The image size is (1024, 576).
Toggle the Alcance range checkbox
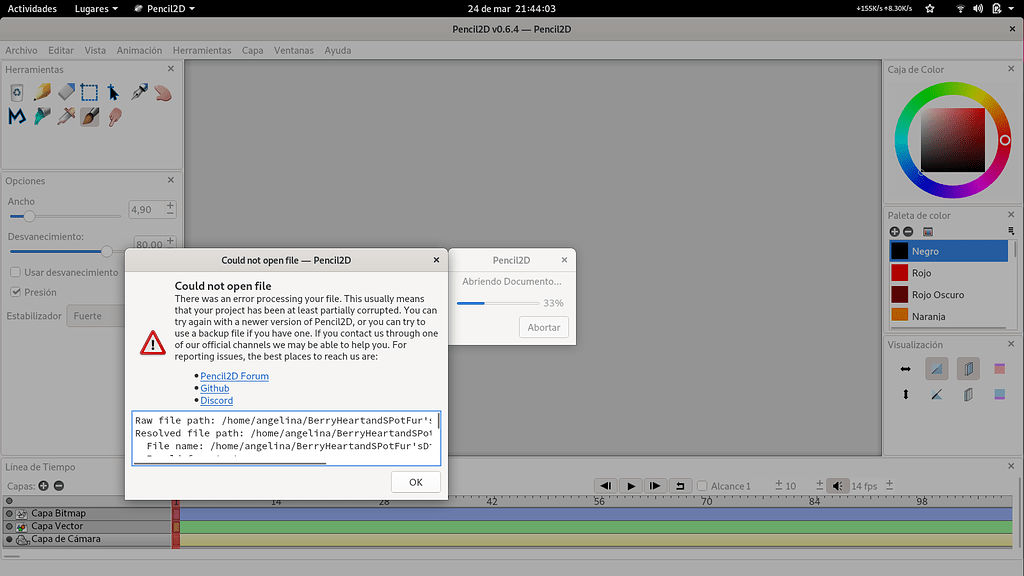[x=702, y=486]
